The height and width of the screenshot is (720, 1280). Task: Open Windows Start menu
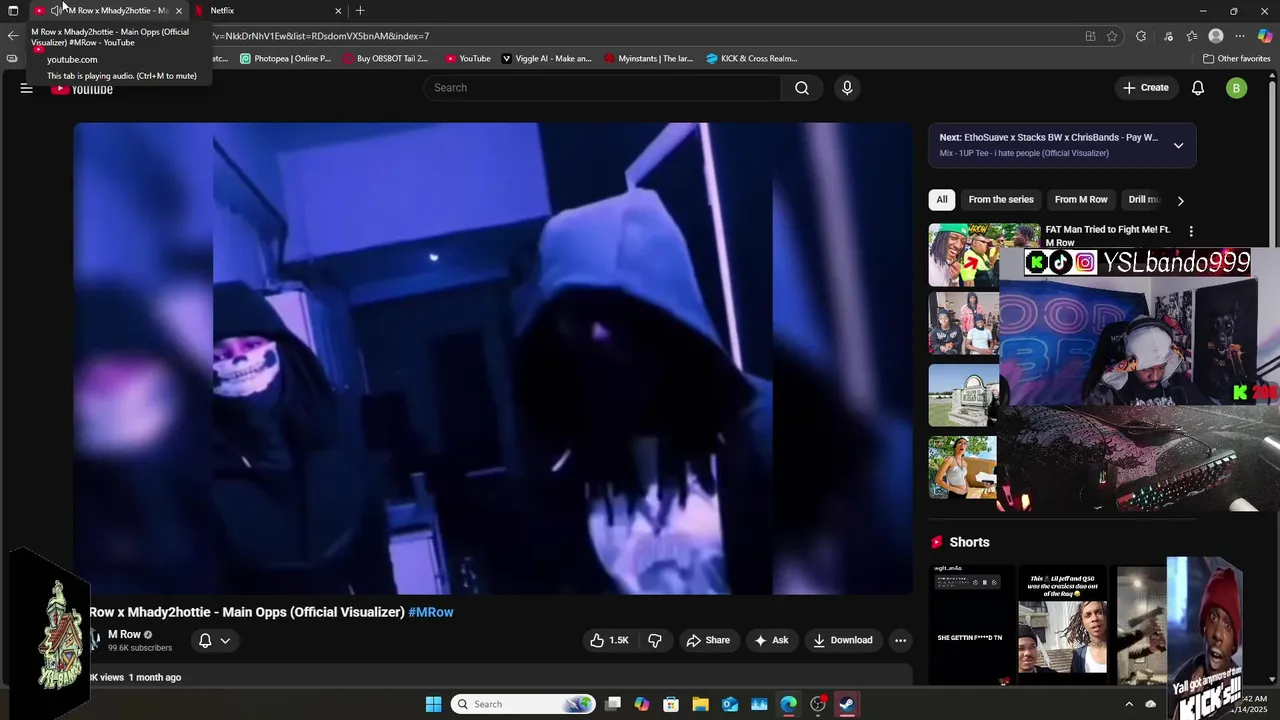tap(433, 704)
